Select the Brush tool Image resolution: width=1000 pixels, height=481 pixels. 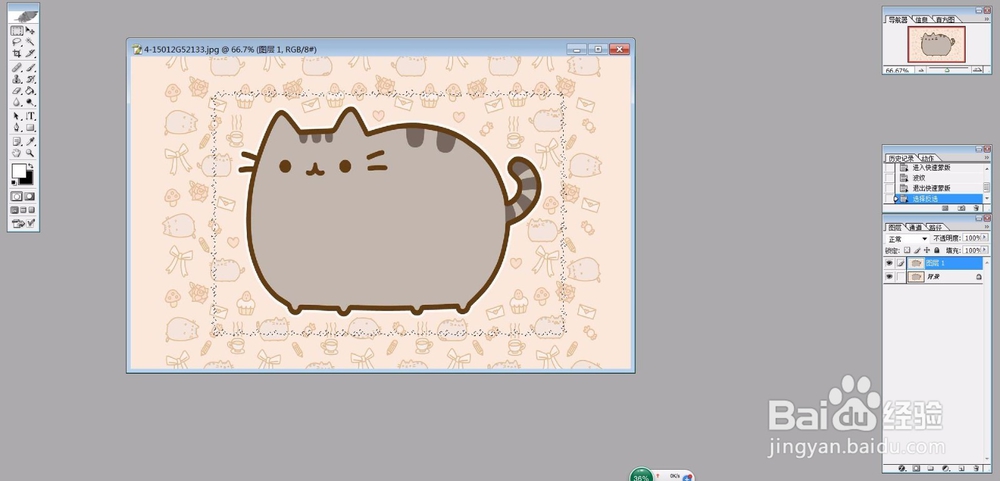[x=30, y=67]
